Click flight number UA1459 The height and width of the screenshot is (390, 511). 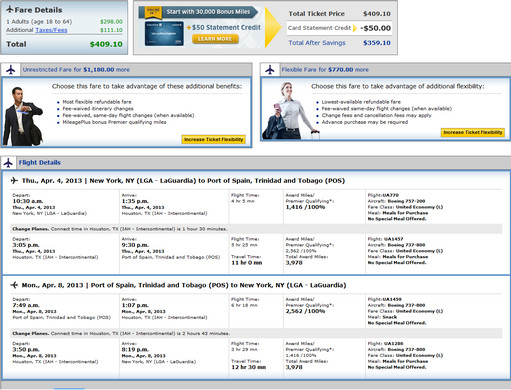(392, 299)
